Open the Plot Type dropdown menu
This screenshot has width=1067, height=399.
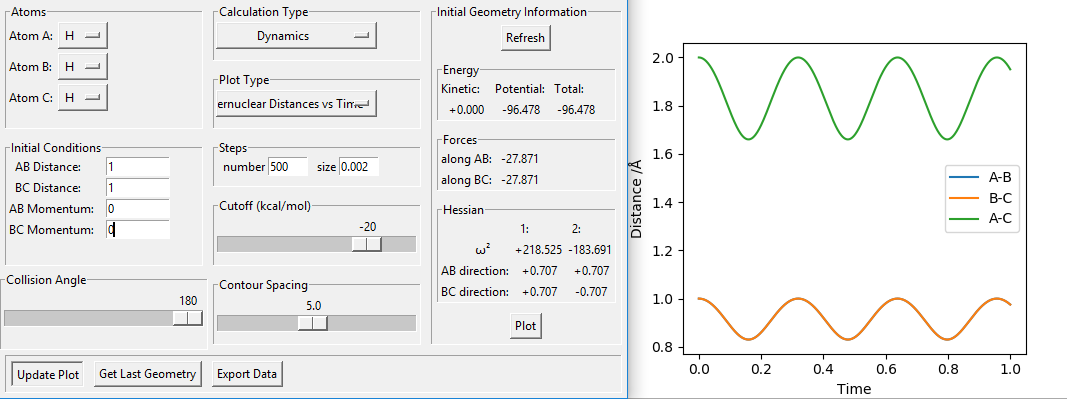click(x=296, y=103)
